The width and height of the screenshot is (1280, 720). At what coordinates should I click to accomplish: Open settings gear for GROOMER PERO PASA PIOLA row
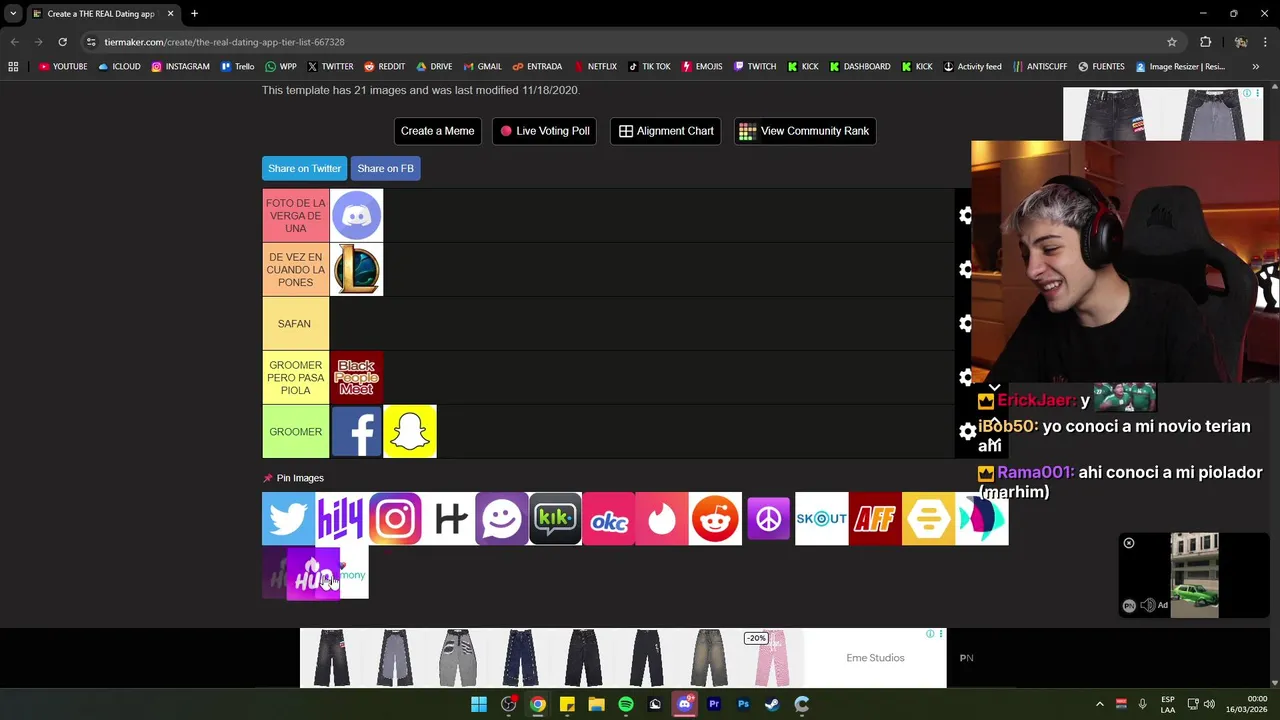[966, 377]
